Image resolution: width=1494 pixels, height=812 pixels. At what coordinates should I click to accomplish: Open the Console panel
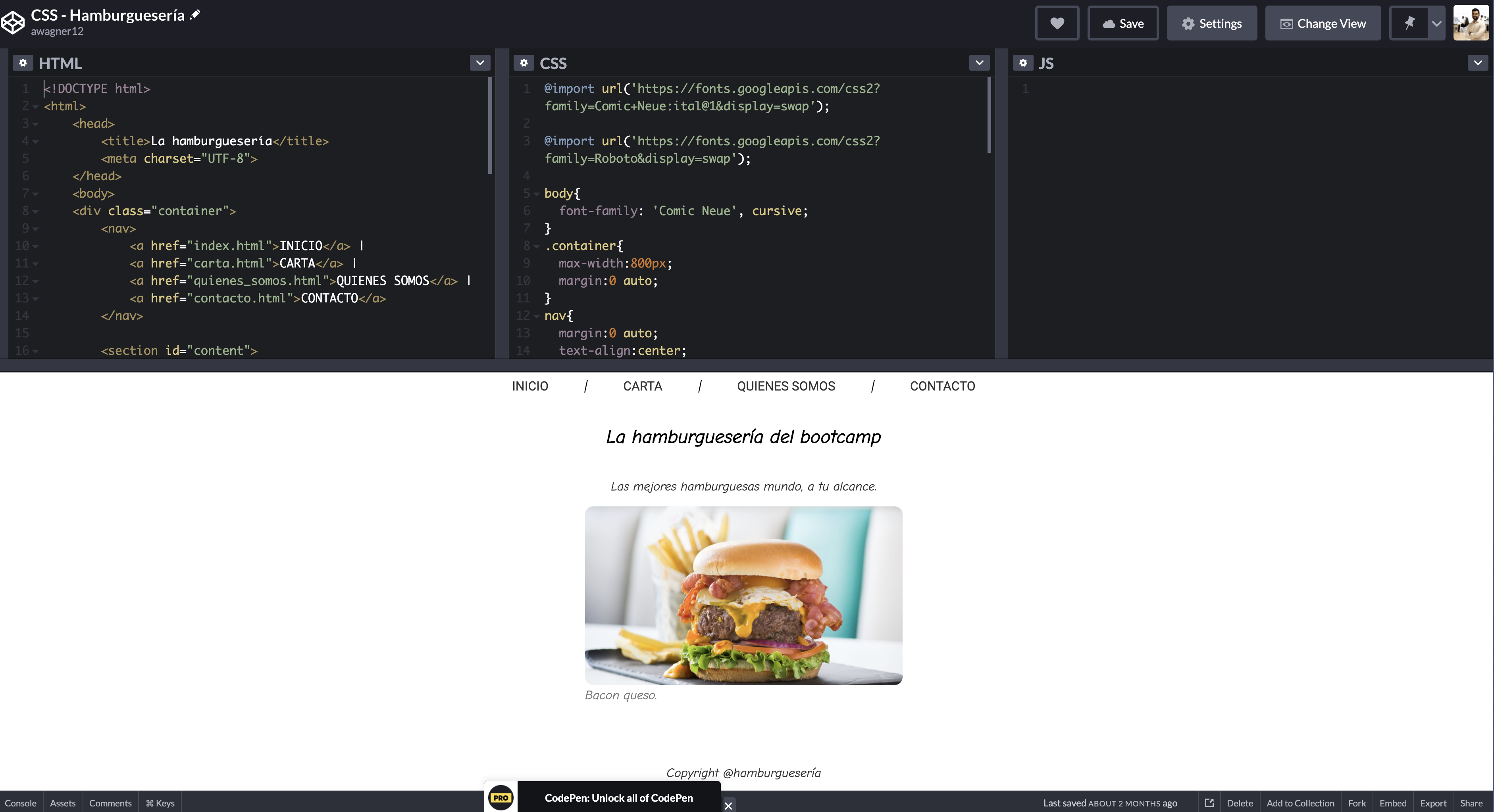[21, 803]
